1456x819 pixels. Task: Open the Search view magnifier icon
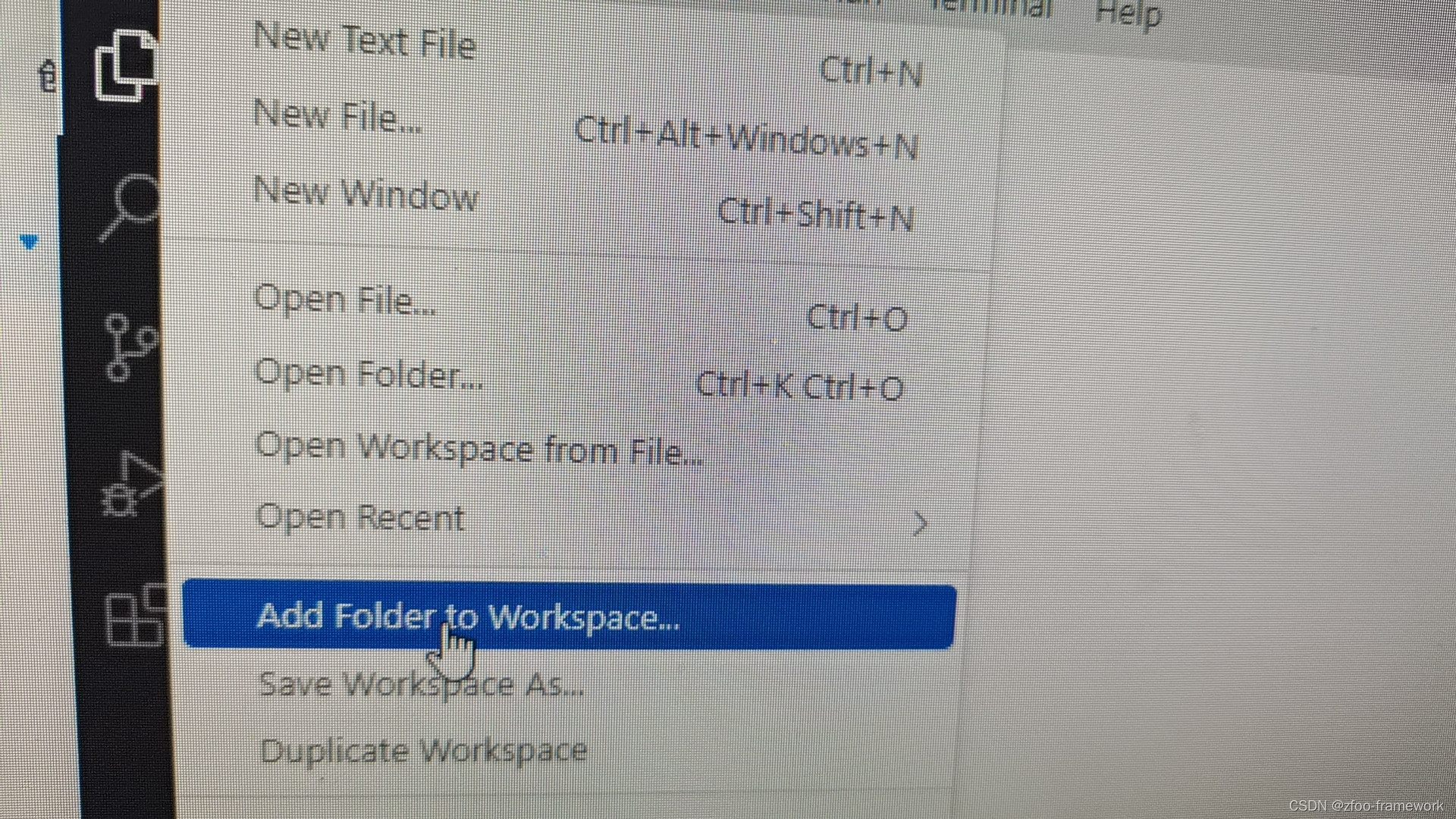[x=129, y=207]
